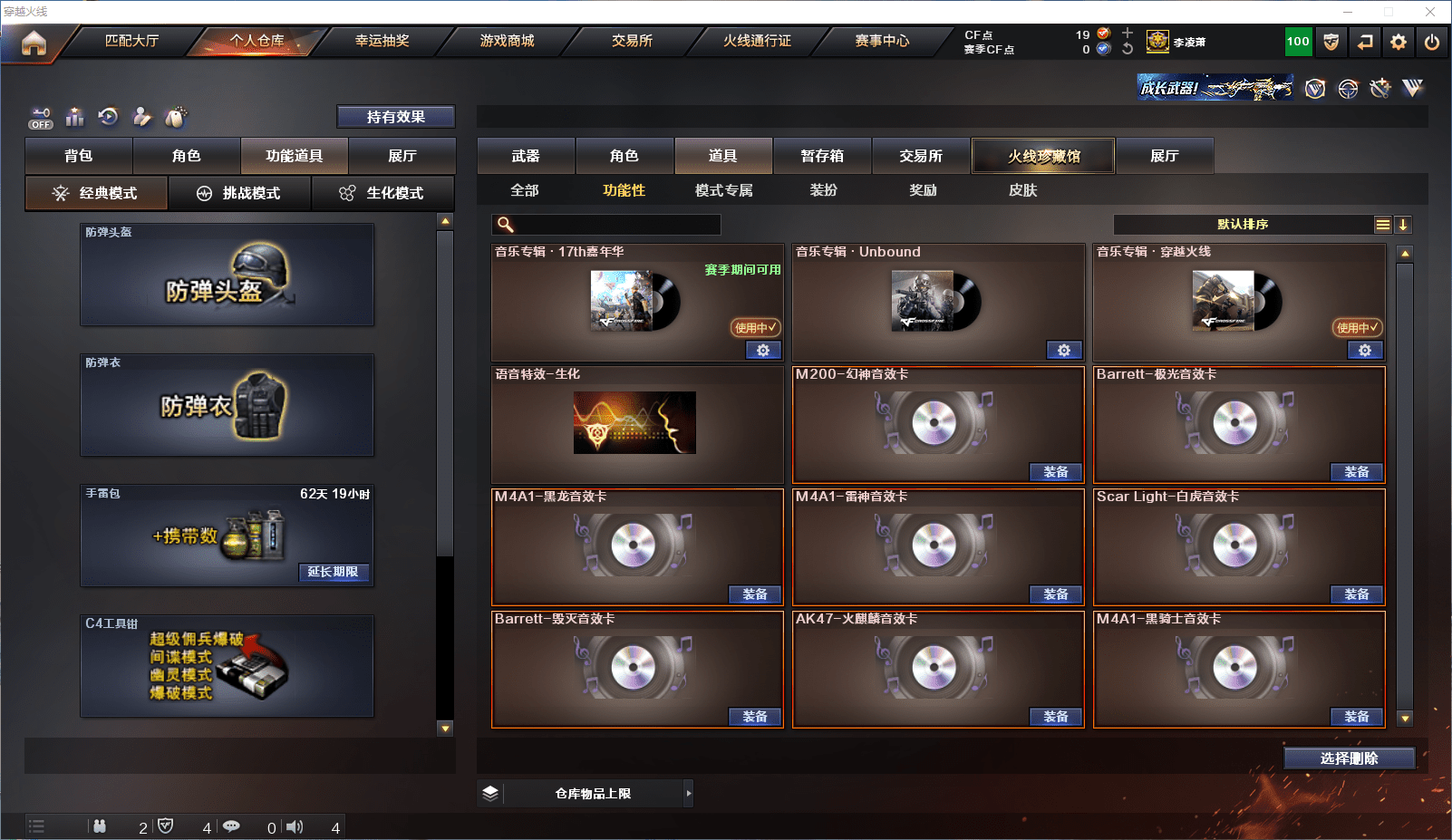Open the 模式专属 category tab
The width and height of the screenshot is (1452, 840).
click(721, 190)
